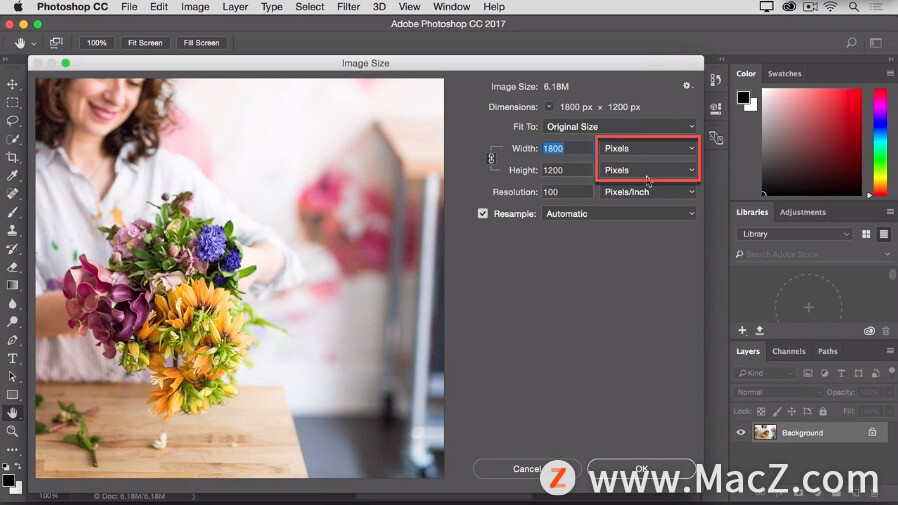
Task: Switch Libraries panel to grid view
Action: point(866,234)
